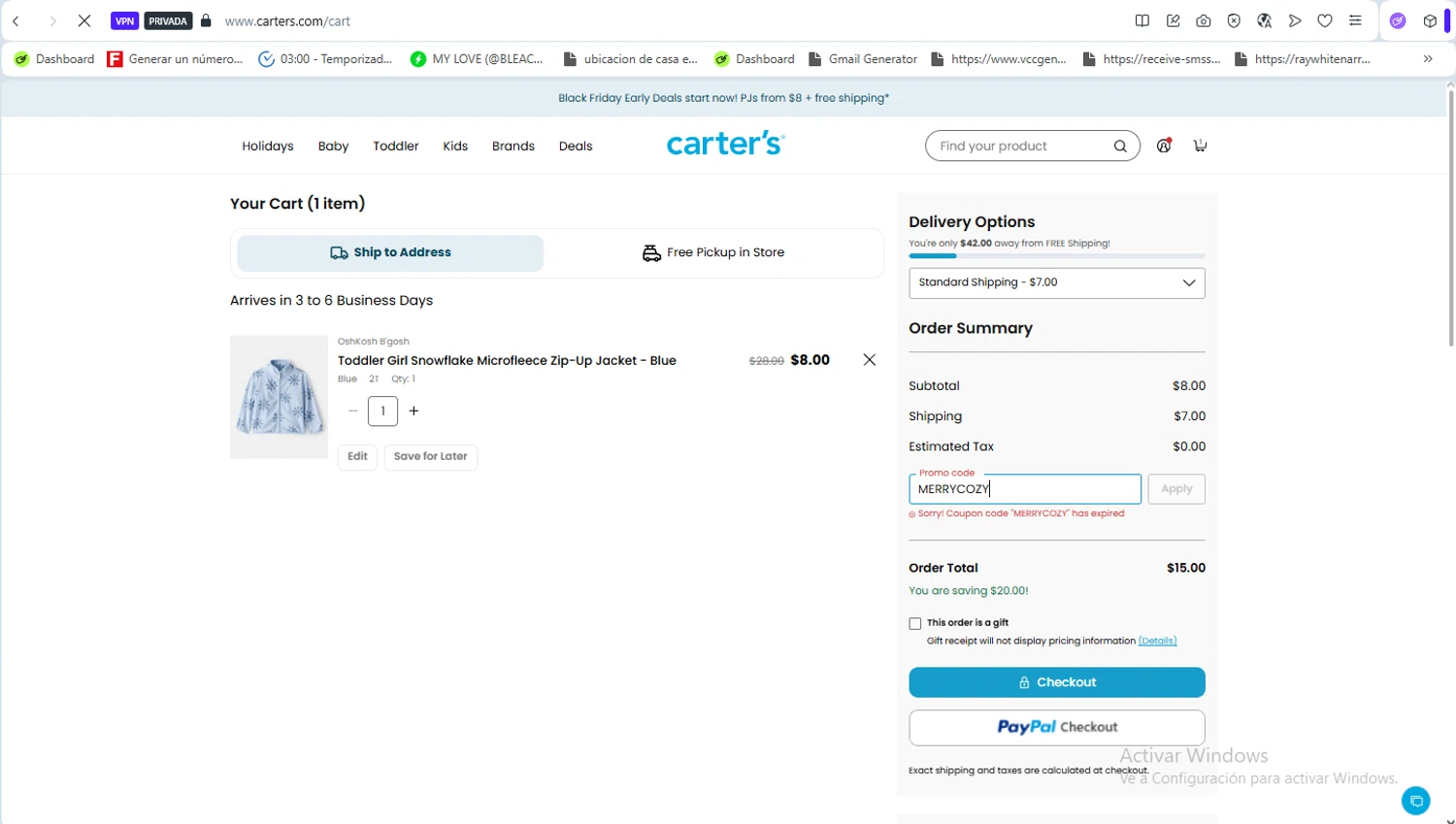Open the Brands menu
Image resolution: width=1456 pixels, height=824 pixels.
[513, 146]
